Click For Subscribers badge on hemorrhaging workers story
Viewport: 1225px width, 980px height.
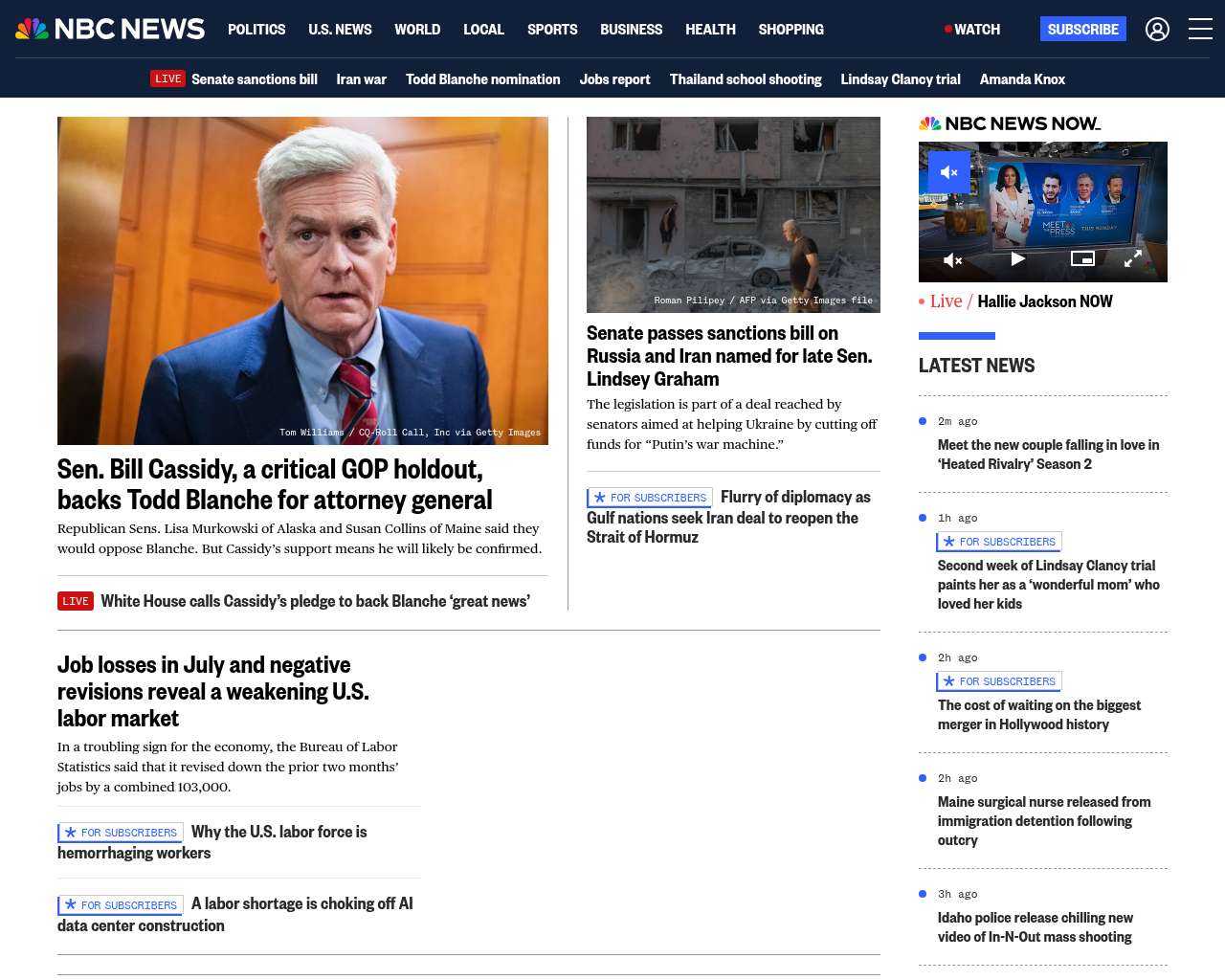tap(121, 833)
